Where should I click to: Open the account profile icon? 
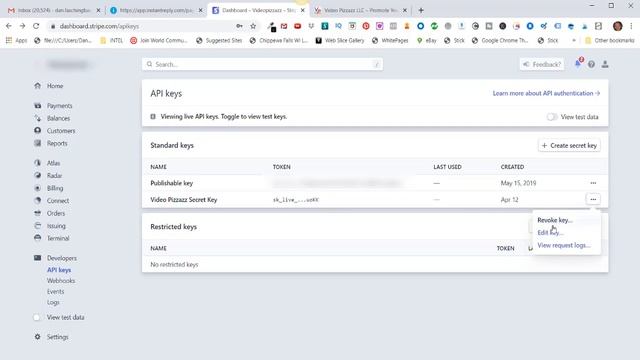pyautogui.click(x=605, y=64)
